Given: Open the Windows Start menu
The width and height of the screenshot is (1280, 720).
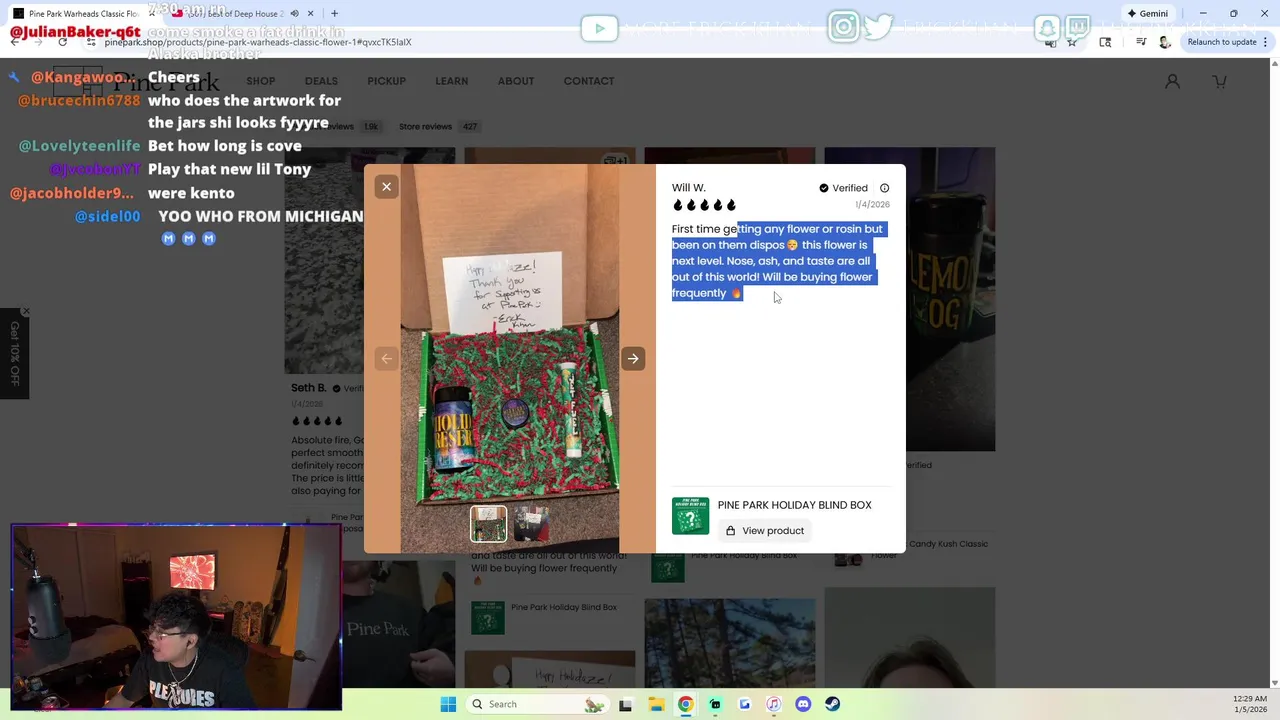Looking at the screenshot, I should click(x=448, y=704).
